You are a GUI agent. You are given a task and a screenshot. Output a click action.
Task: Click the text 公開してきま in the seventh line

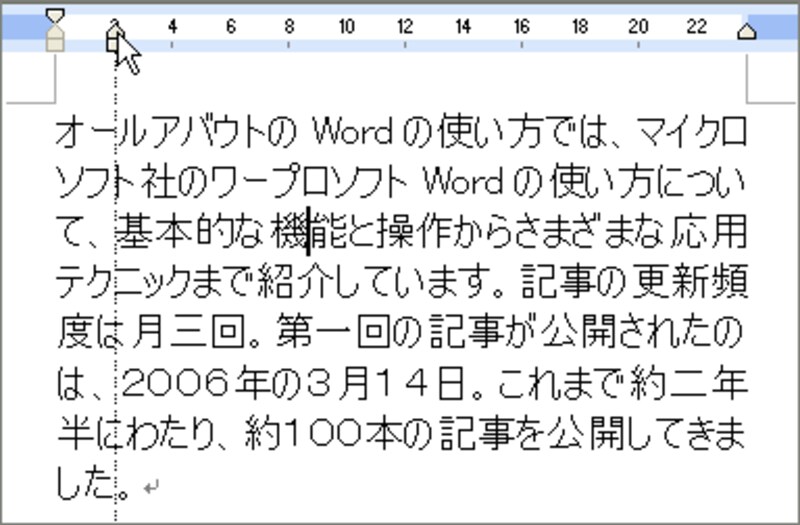click(647, 434)
